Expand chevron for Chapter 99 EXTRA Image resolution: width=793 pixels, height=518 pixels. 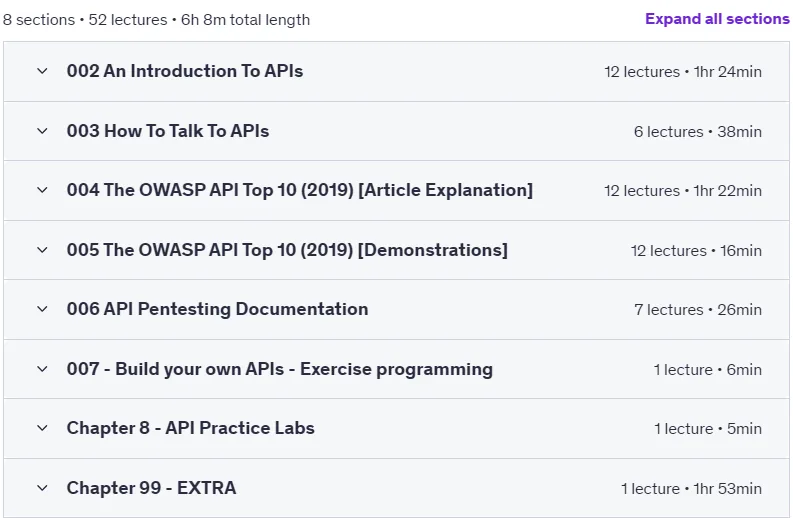[x=42, y=488]
